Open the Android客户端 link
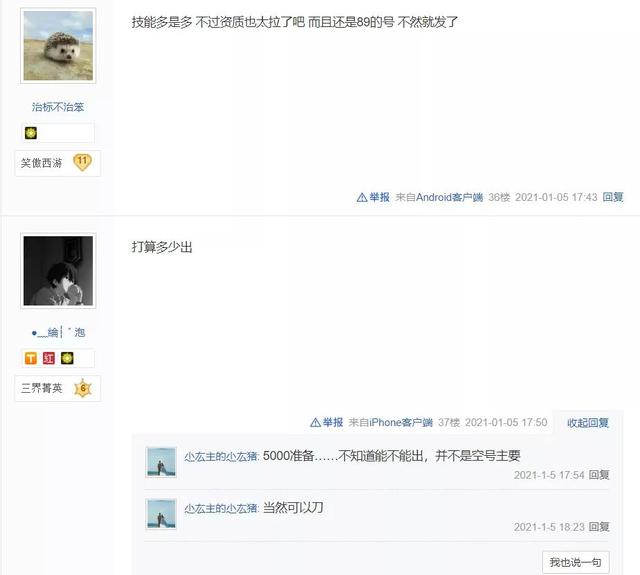This screenshot has height=575, width=640. click(x=449, y=198)
